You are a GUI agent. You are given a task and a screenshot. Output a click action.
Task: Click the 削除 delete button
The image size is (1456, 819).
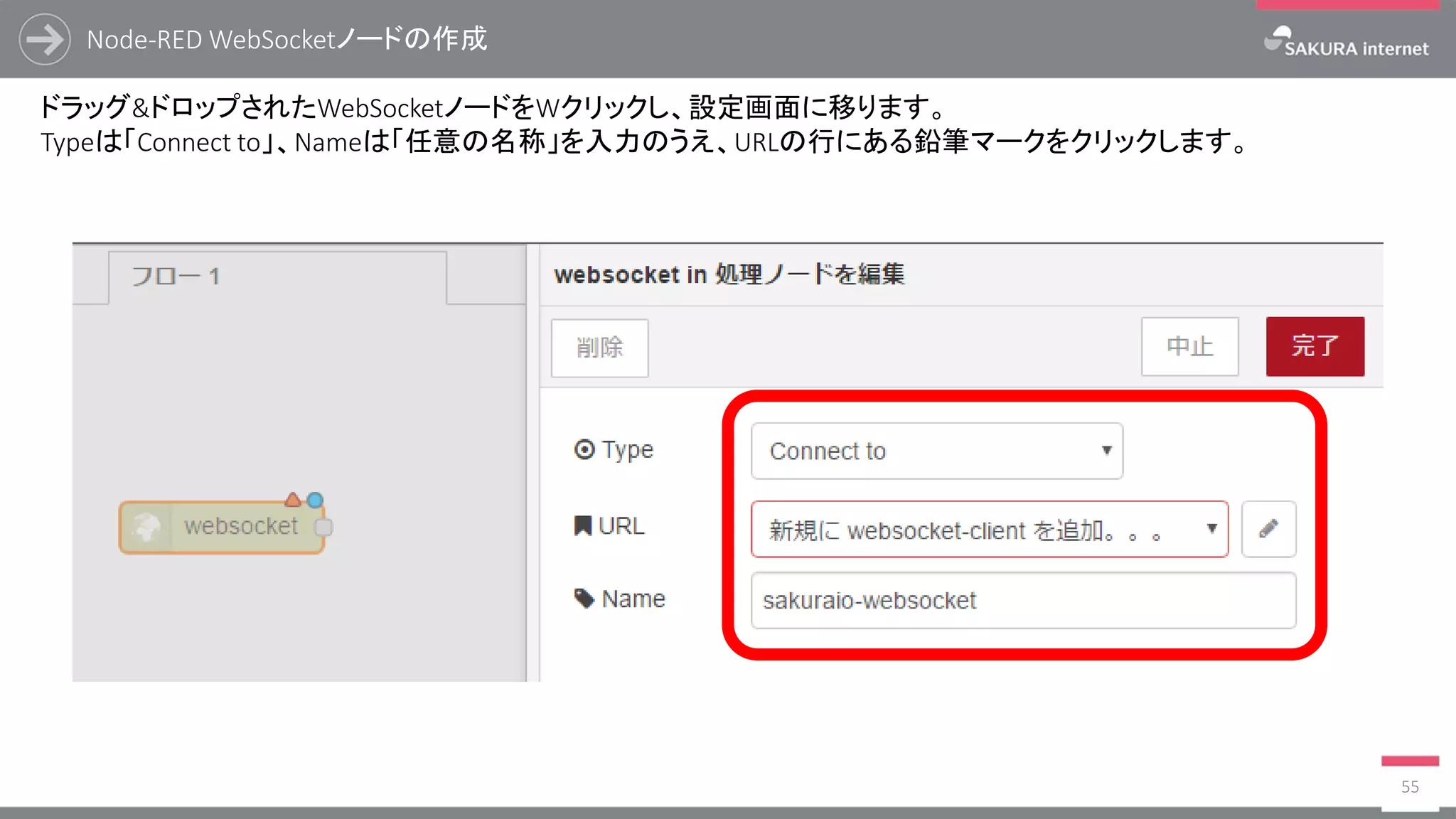coord(599,348)
